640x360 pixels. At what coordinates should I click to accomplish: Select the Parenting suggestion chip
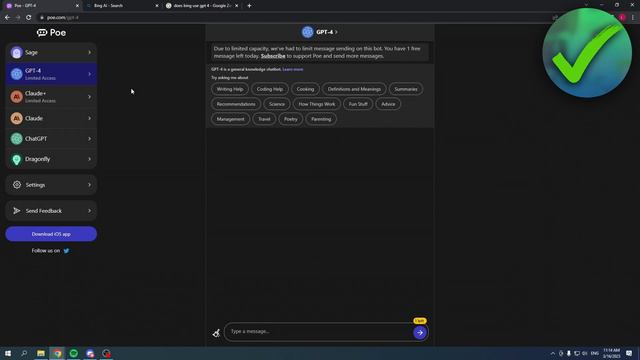click(x=321, y=119)
